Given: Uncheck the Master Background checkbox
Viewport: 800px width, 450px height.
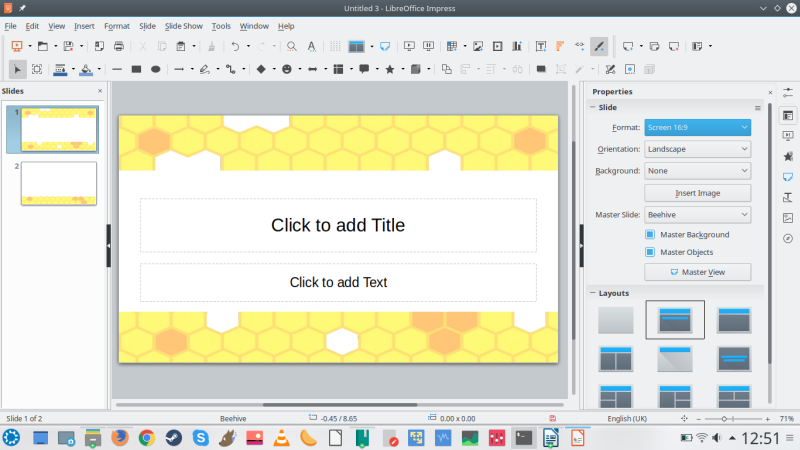Looking at the screenshot, I should pyautogui.click(x=651, y=234).
